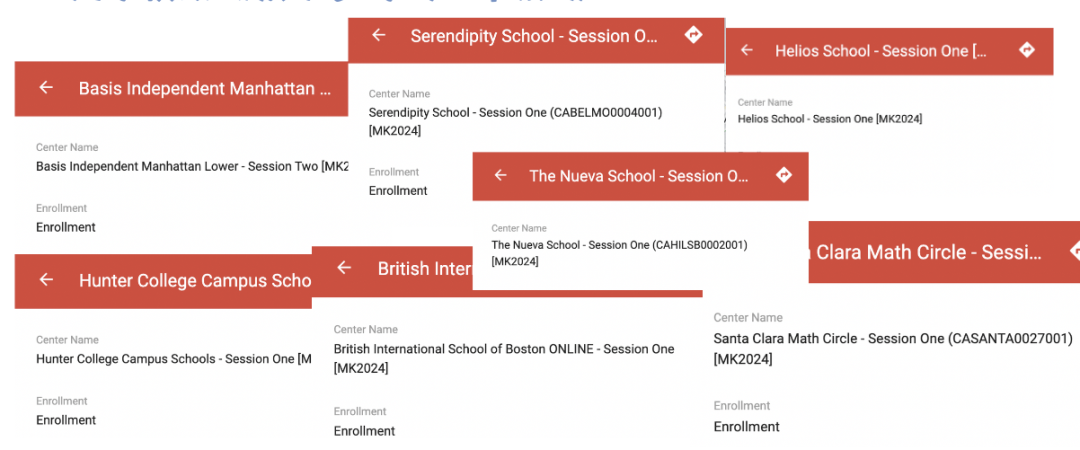
Task: Click Enrollment value under Serendipity School
Action: (x=398, y=190)
